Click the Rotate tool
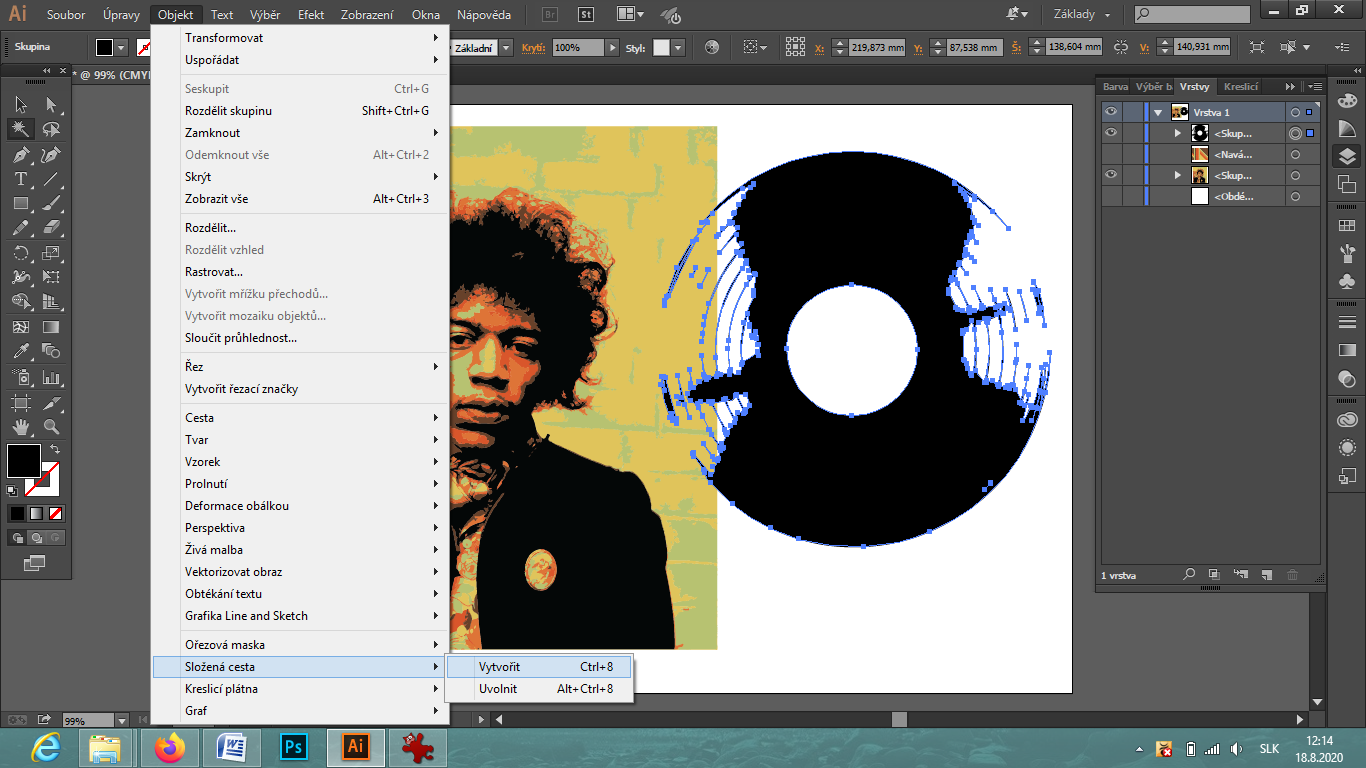The width and height of the screenshot is (1366, 768). click(x=20, y=253)
